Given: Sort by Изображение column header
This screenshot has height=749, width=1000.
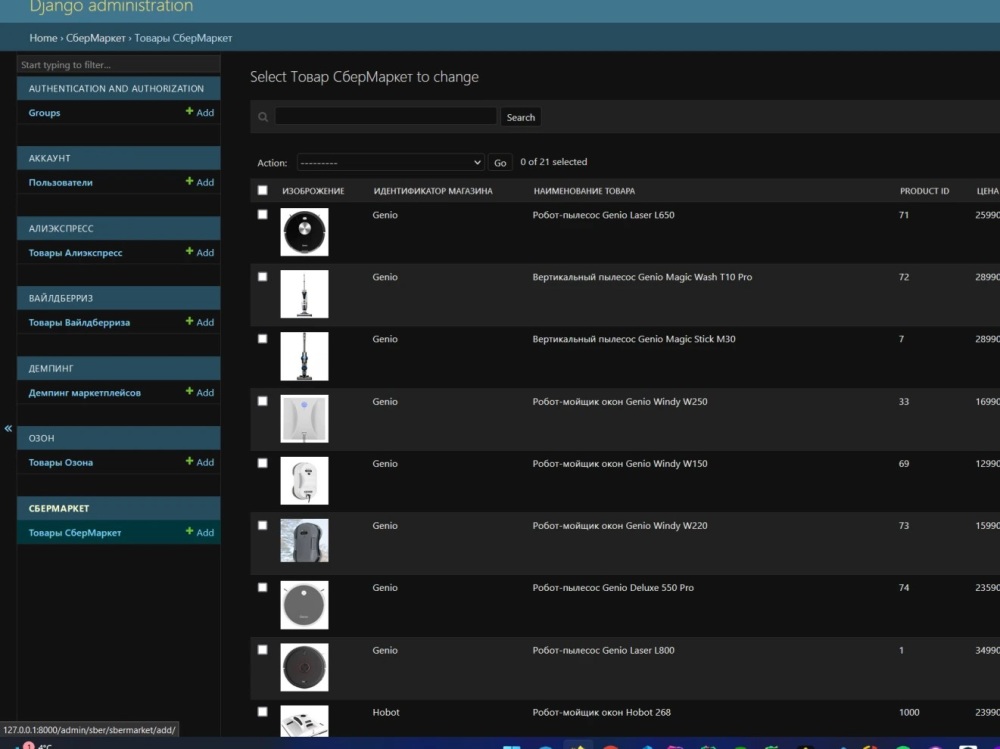Looking at the screenshot, I should pos(313,191).
